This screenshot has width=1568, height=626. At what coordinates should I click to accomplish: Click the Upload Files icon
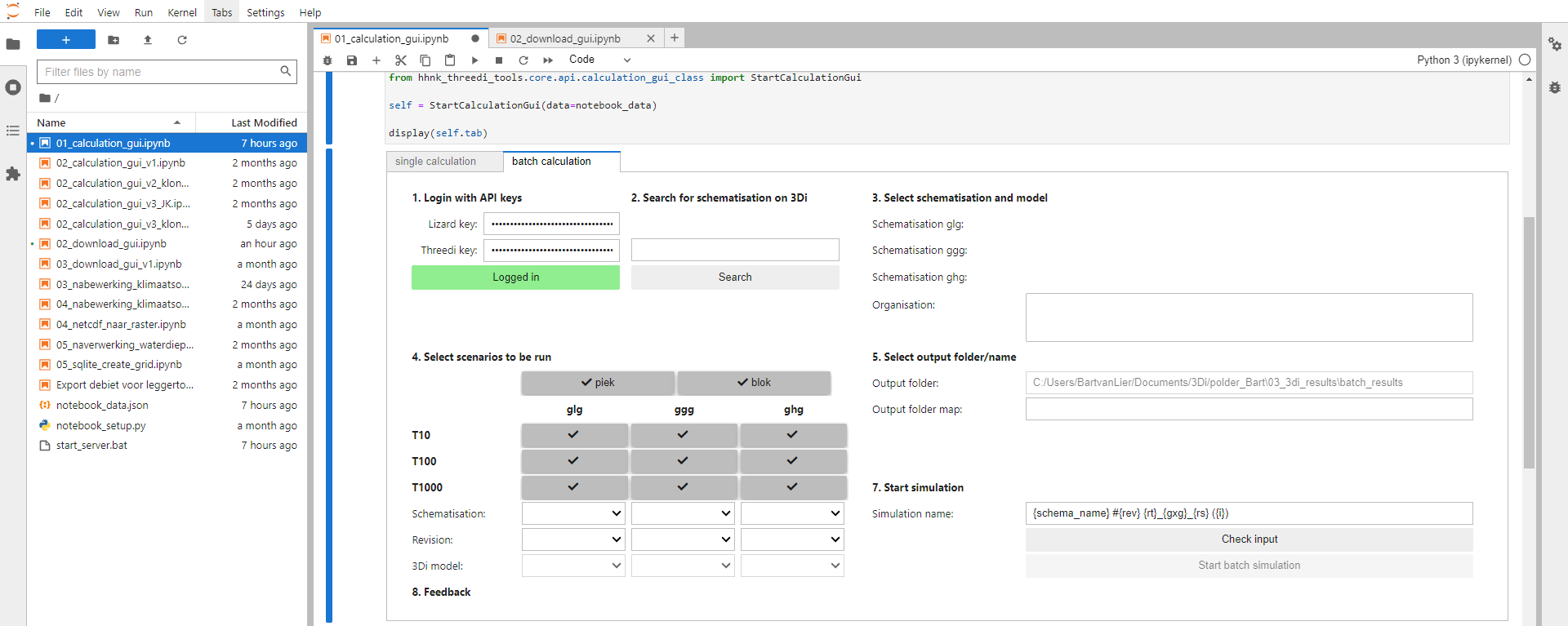(148, 39)
